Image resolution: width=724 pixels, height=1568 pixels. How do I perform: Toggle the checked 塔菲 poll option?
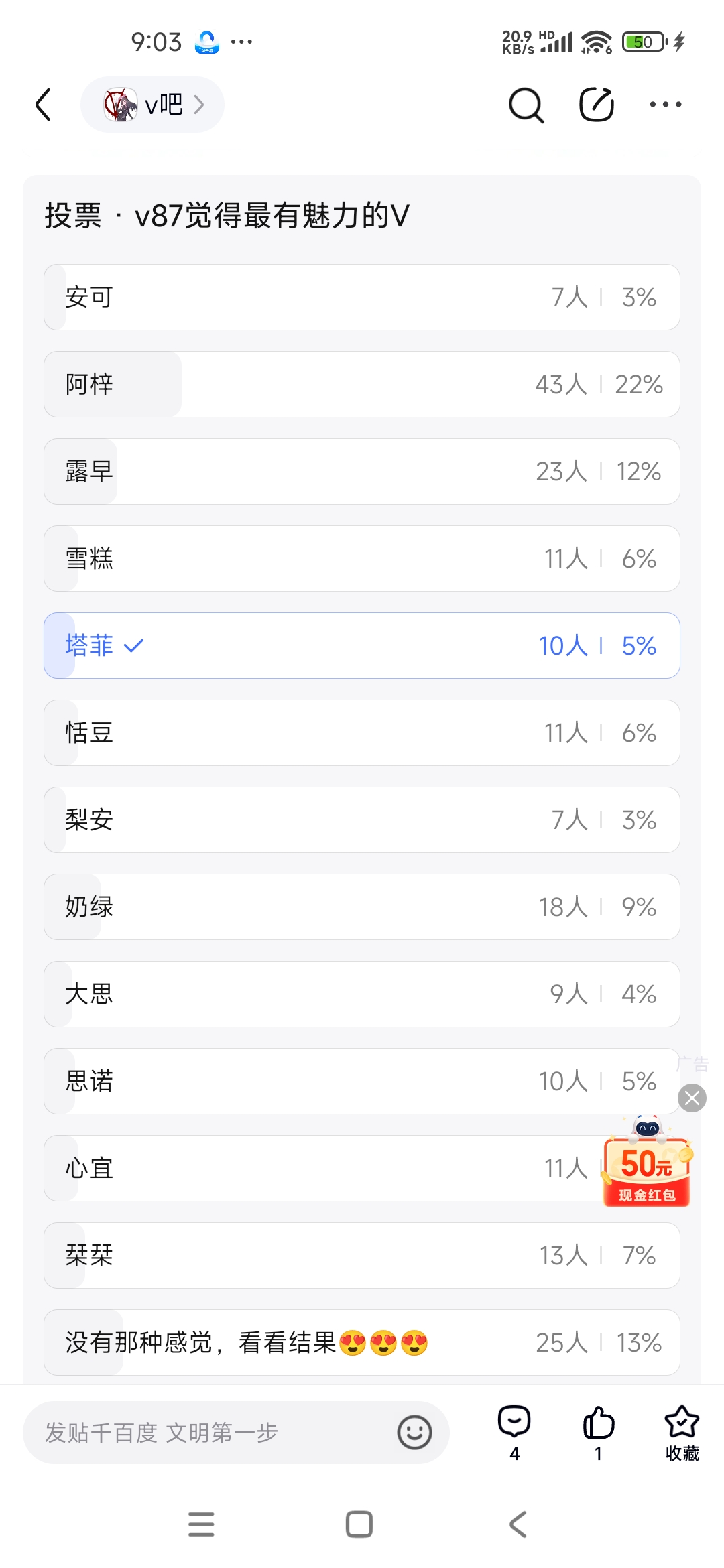pyautogui.click(x=362, y=646)
